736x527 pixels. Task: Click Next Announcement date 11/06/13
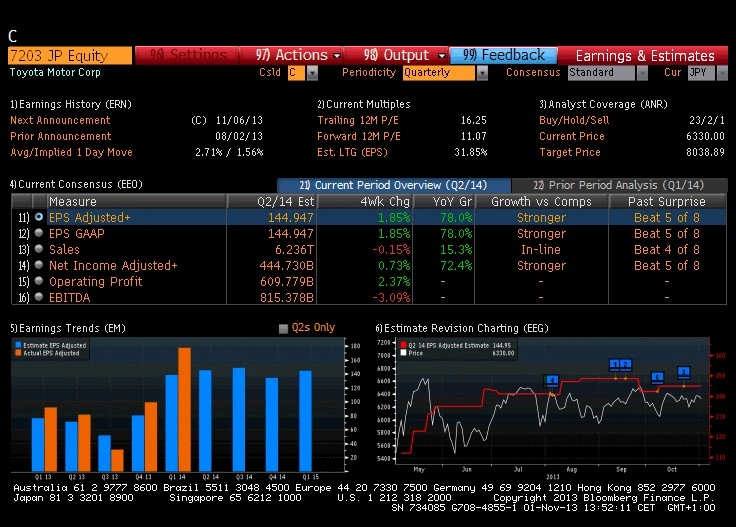[239, 121]
